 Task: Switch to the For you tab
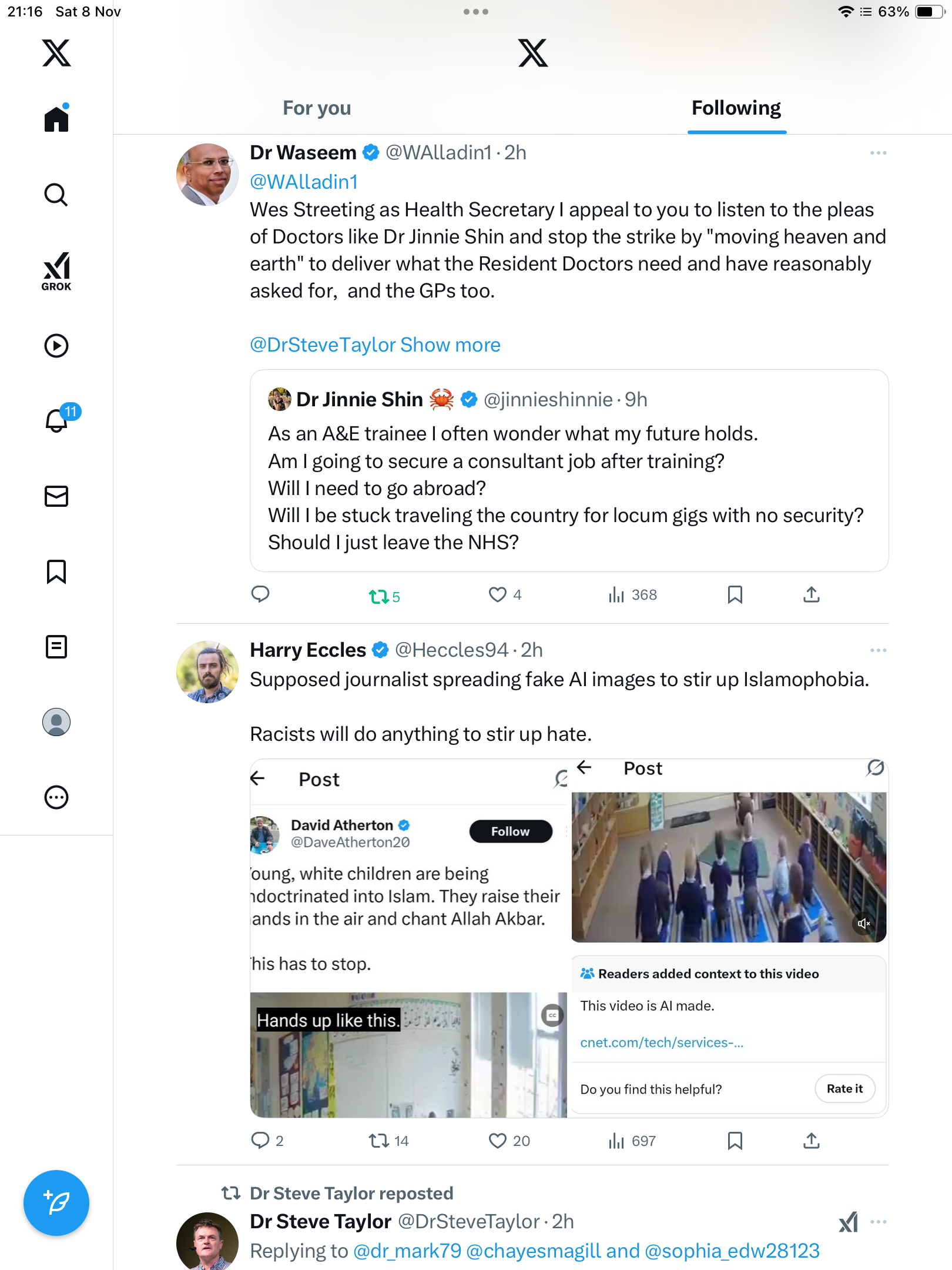click(x=317, y=108)
